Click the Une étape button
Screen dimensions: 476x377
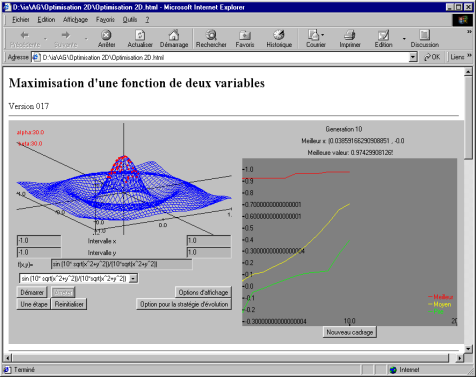tap(34, 304)
